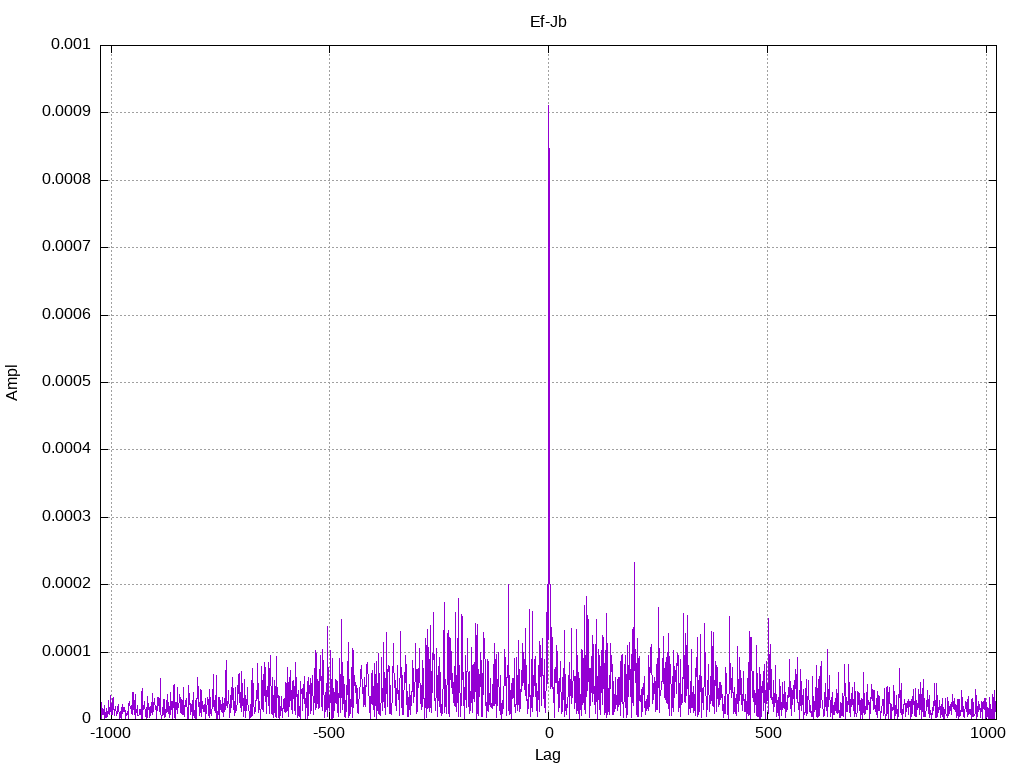Click the -1000 x-axis tick label
Screen dimensions: 1024x768
pyautogui.click(x=111, y=733)
